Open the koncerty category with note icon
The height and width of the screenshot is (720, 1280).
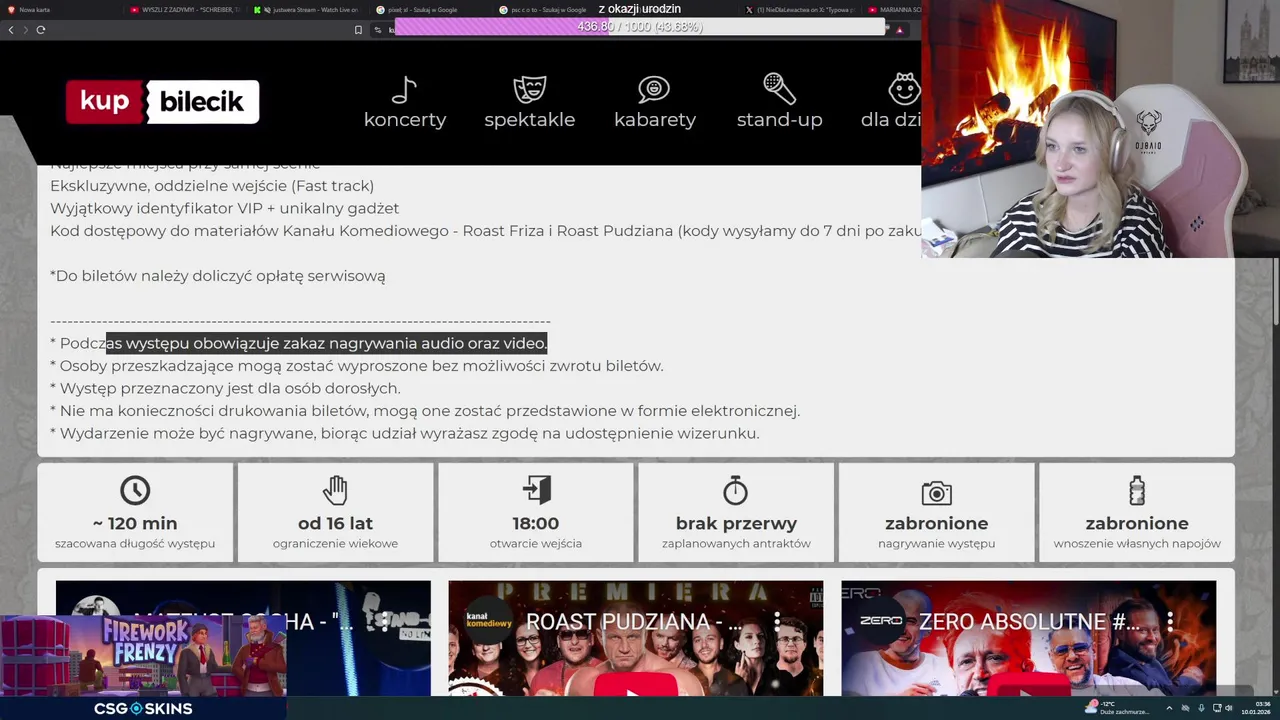click(x=405, y=102)
